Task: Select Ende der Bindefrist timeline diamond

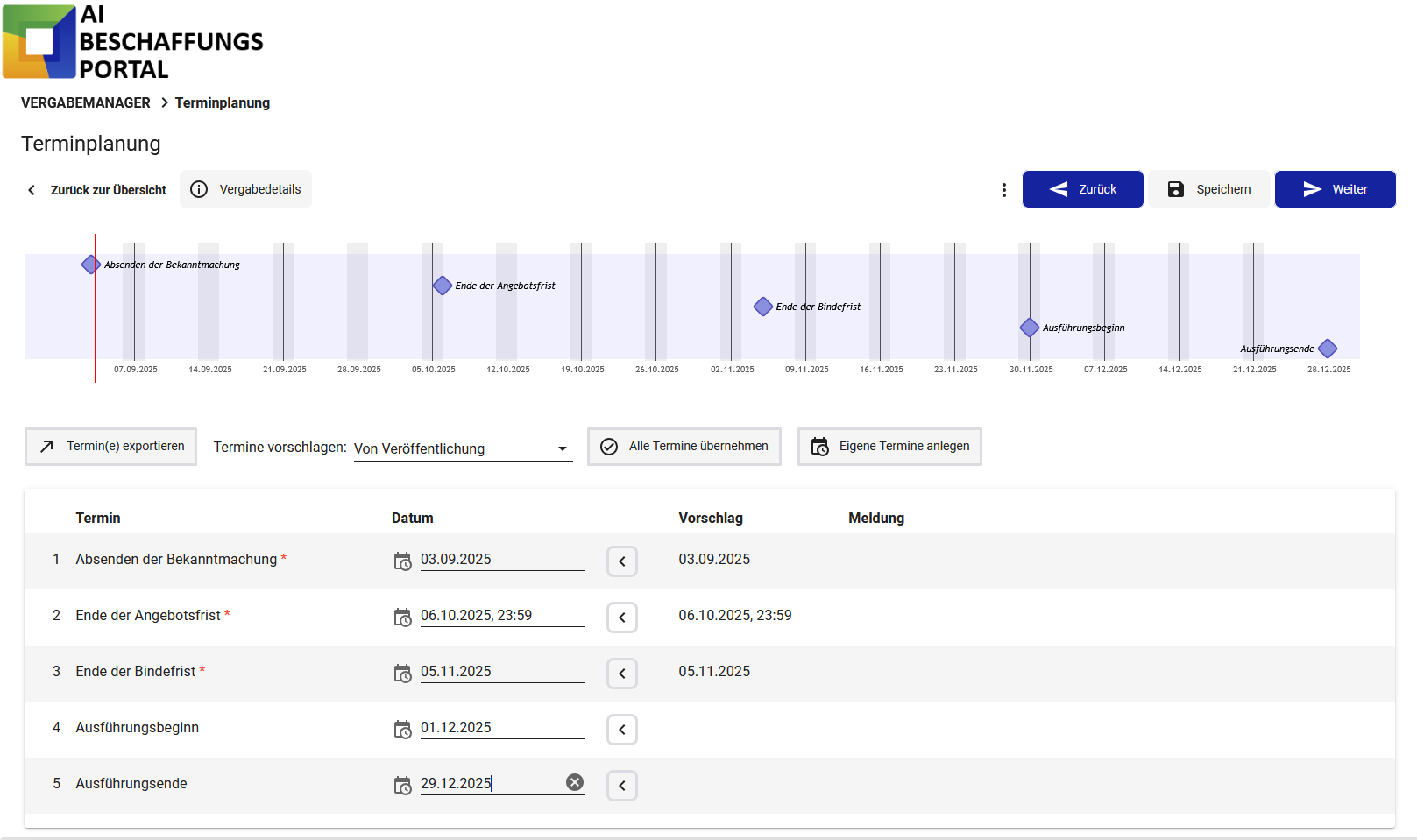Action: (x=763, y=307)
